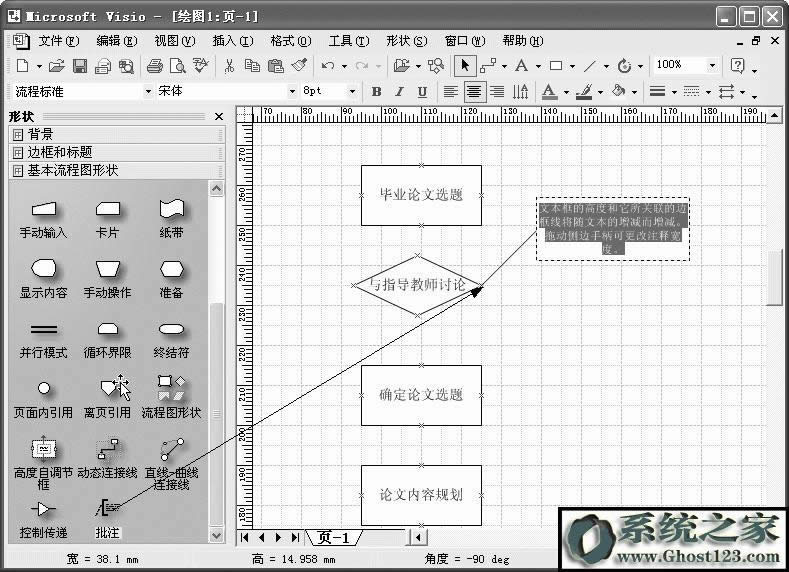The height and width of the screenshot is (572, 789).
Task: Click the 确定论文选题 rectangle on canvas
Action: (x=421, y=395)
